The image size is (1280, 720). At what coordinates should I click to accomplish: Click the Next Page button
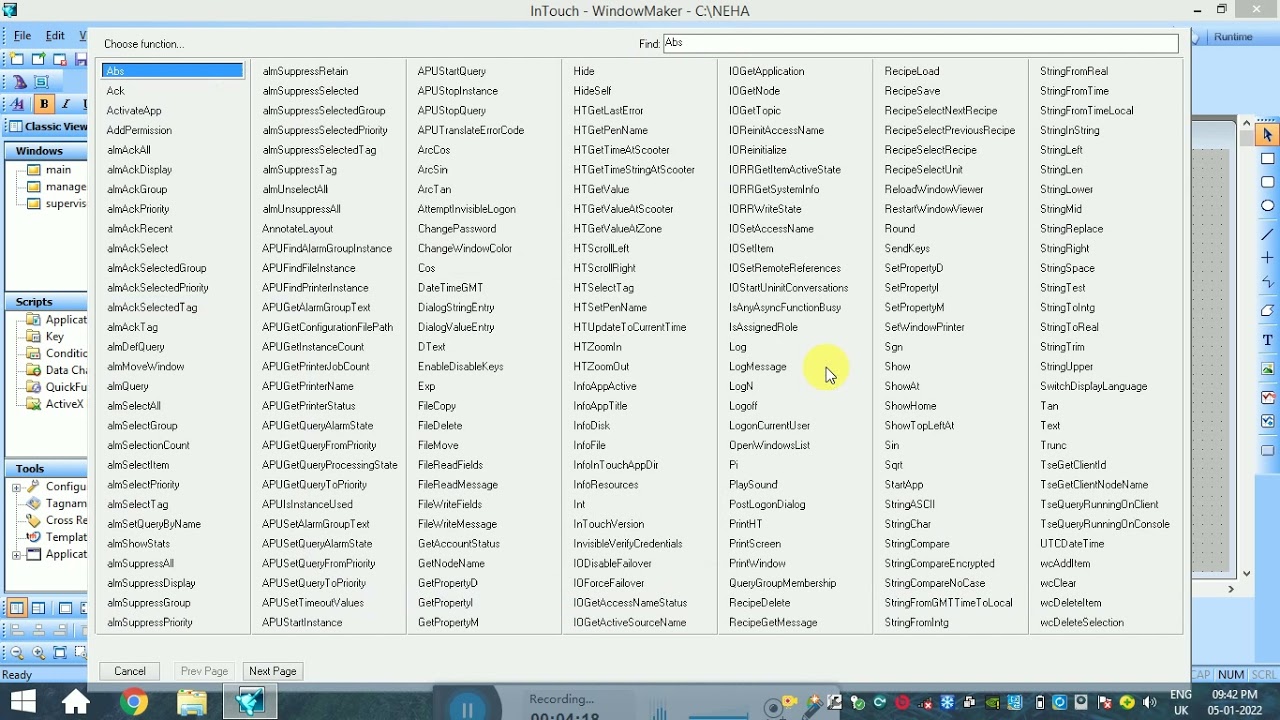(273, 671)
